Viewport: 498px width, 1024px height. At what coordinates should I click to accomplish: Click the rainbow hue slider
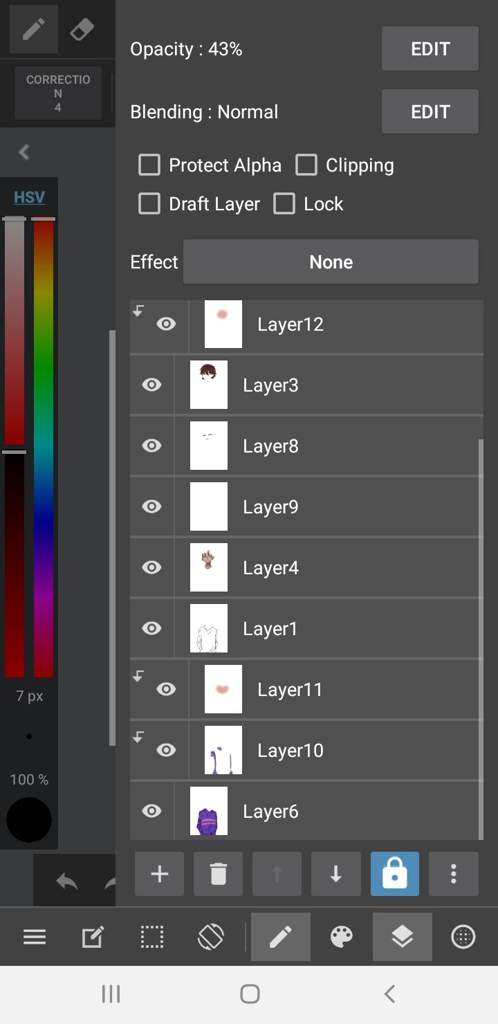point(44,448)
